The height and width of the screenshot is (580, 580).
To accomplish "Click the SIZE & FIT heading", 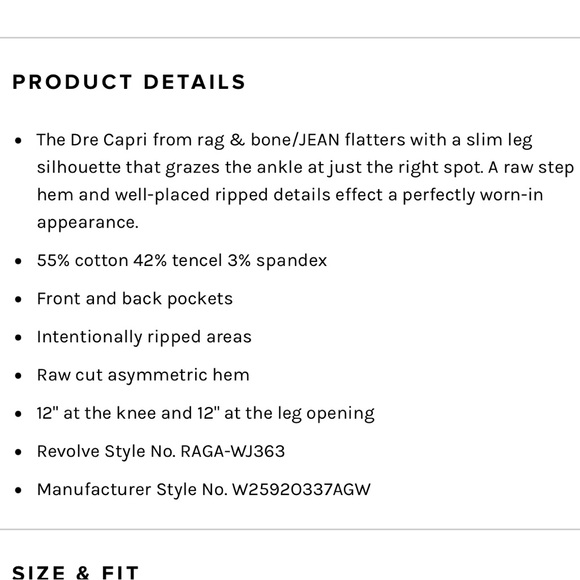I will point(75,572).
